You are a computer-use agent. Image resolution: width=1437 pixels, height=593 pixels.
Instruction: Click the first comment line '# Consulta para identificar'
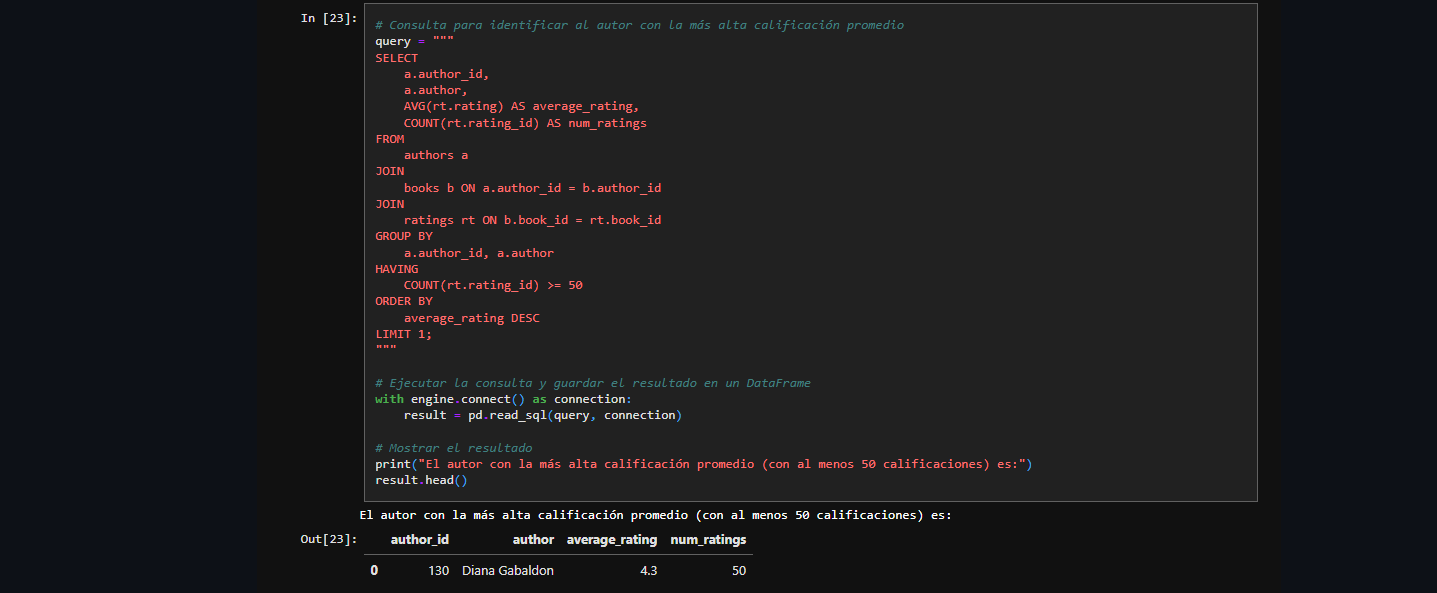point(639,25)
